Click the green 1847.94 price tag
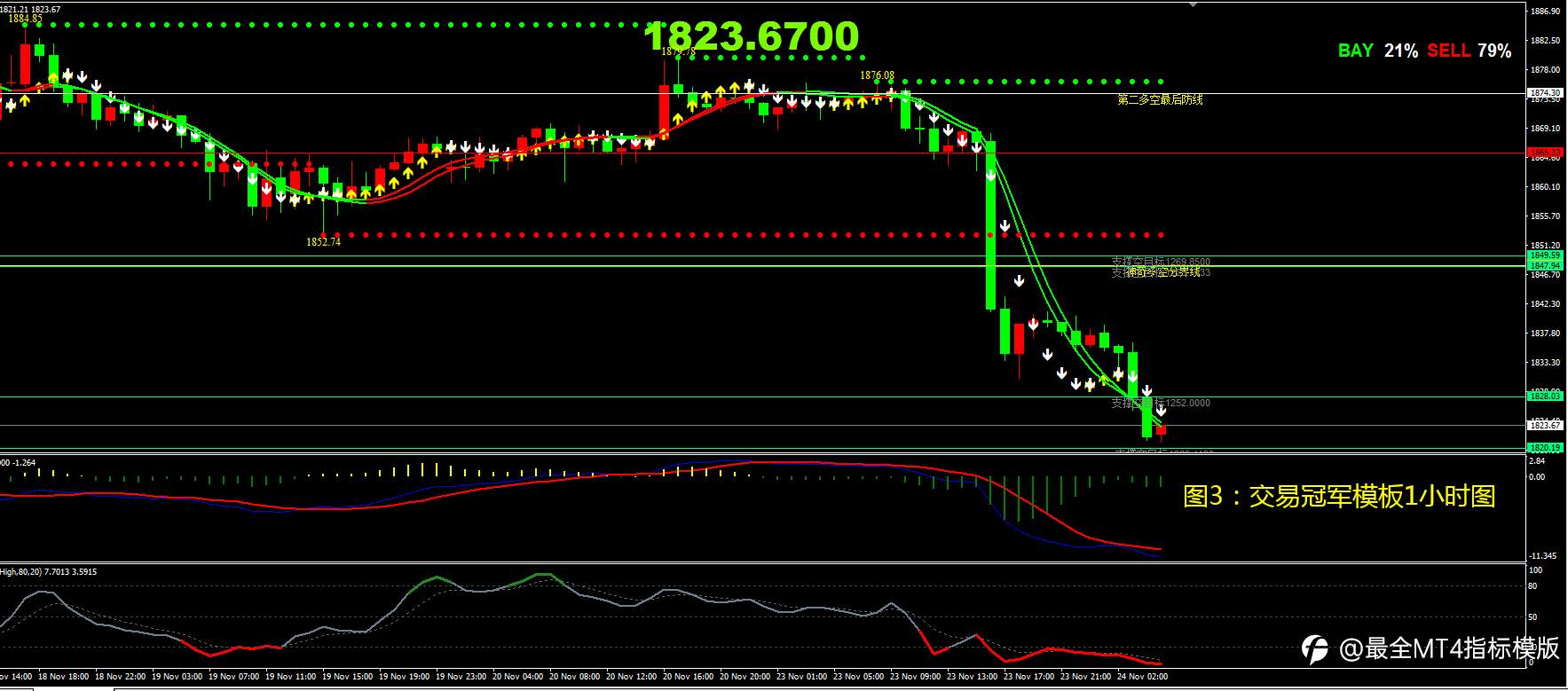 pyautogui.click(x=1544, y=266)
